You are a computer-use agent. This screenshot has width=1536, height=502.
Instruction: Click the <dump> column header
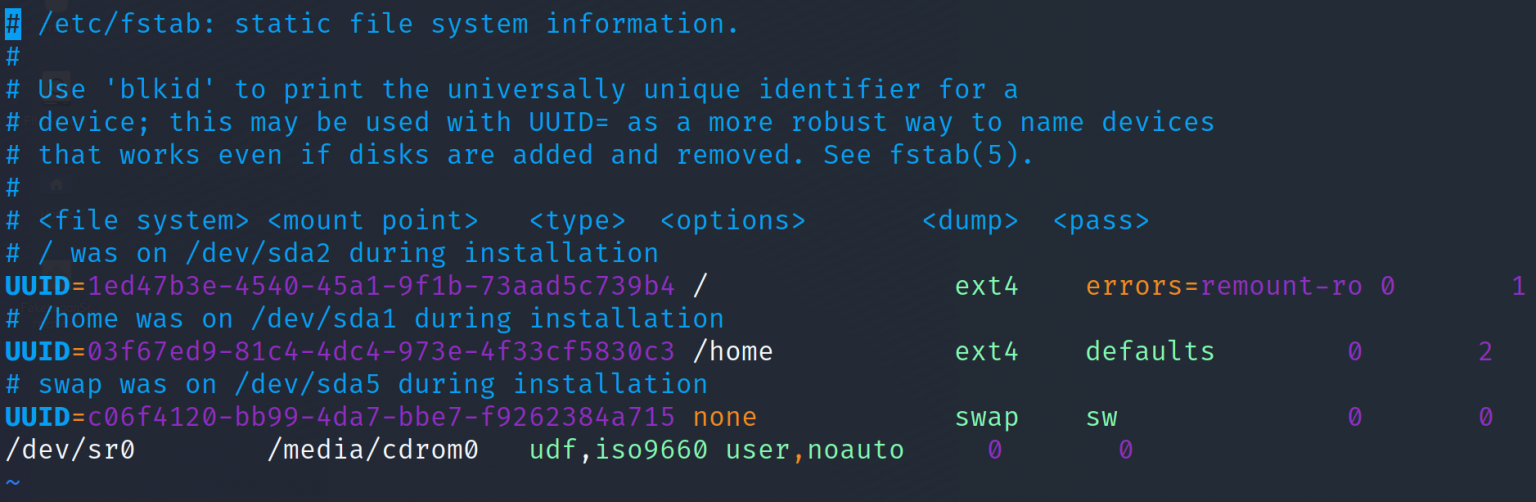[x=970, y=220]
